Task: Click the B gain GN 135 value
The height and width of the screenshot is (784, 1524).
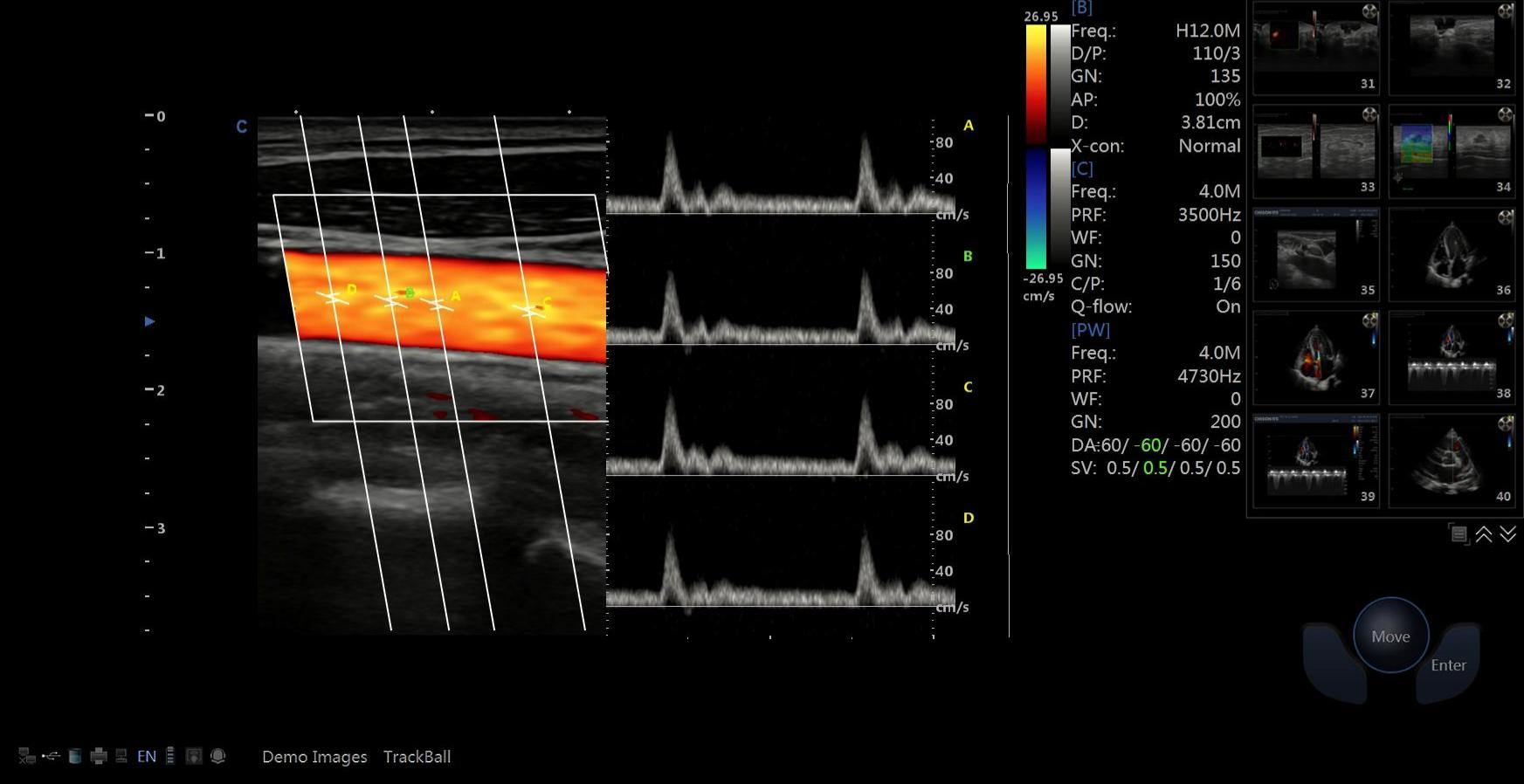Action: tap(1225, 76)
